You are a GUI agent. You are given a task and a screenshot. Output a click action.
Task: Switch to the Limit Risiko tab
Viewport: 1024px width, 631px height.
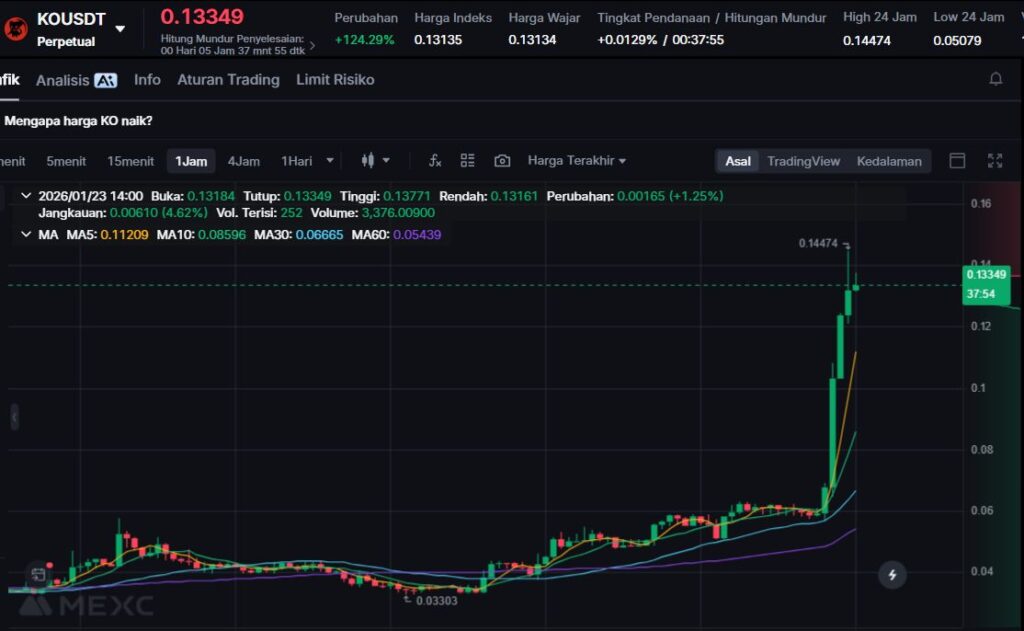tap(335, 80)
